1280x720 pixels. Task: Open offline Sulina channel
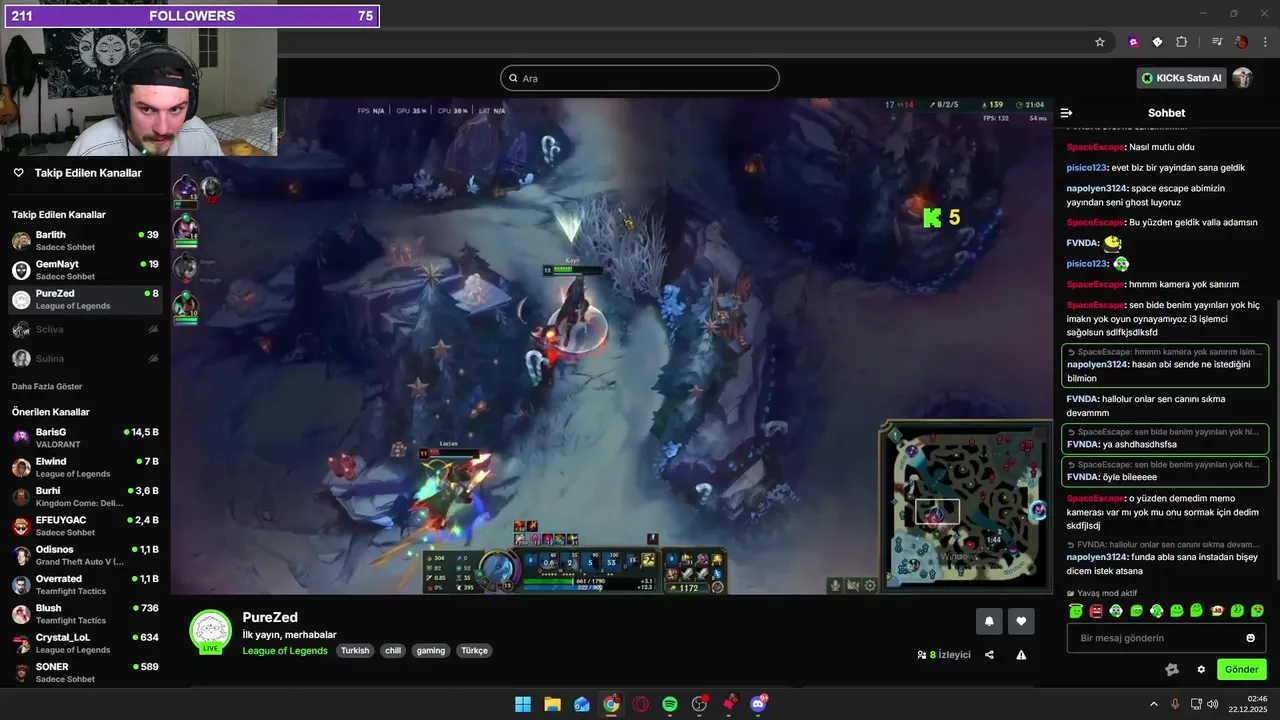[85, 358]
